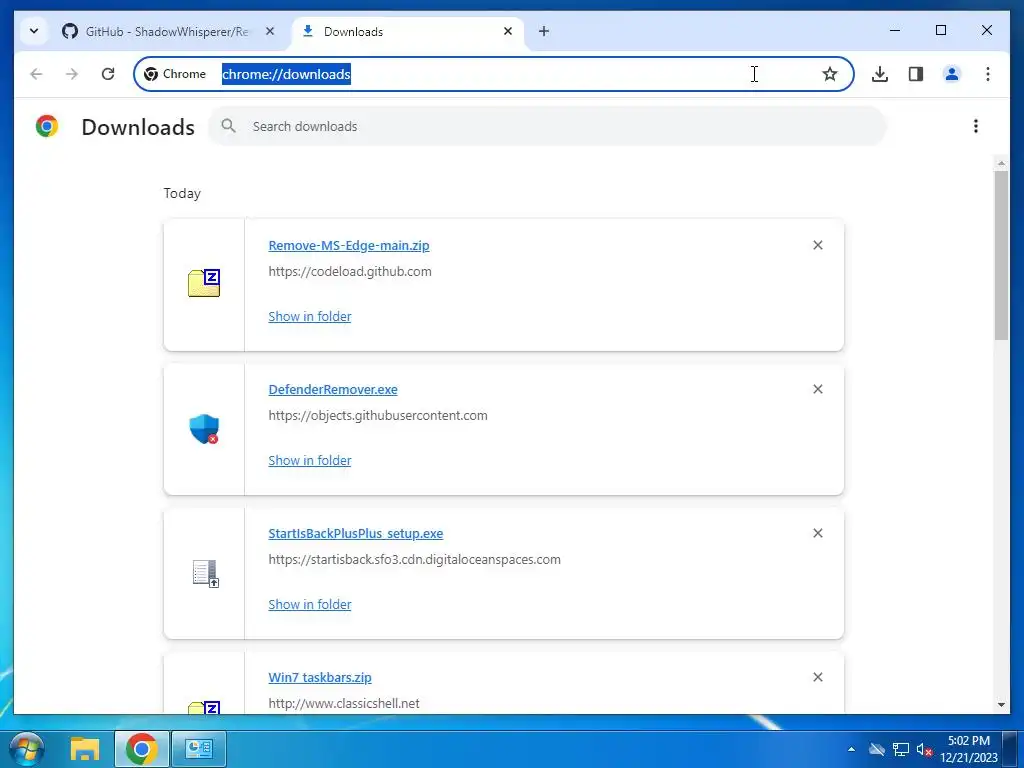Viewport: 1024px width, 768px height.
Task: Click the classicshell.net source URL
Action: click(x=344, y=703)
